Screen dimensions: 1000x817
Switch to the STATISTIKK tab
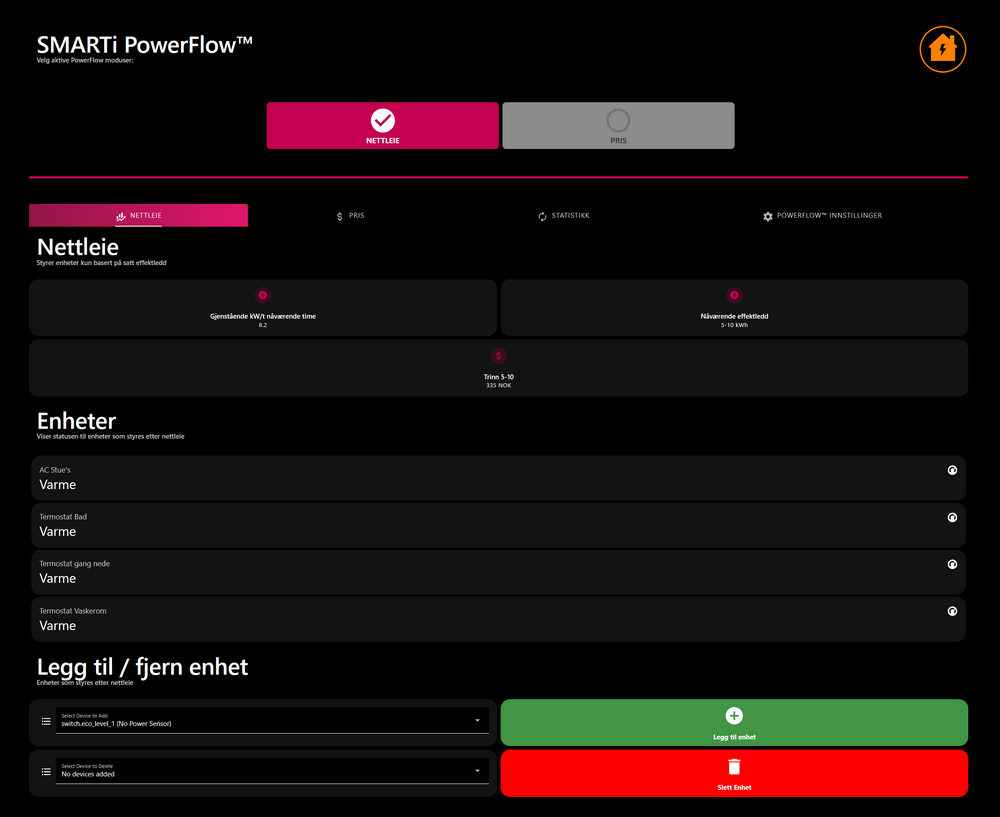(x=564, y=216)
